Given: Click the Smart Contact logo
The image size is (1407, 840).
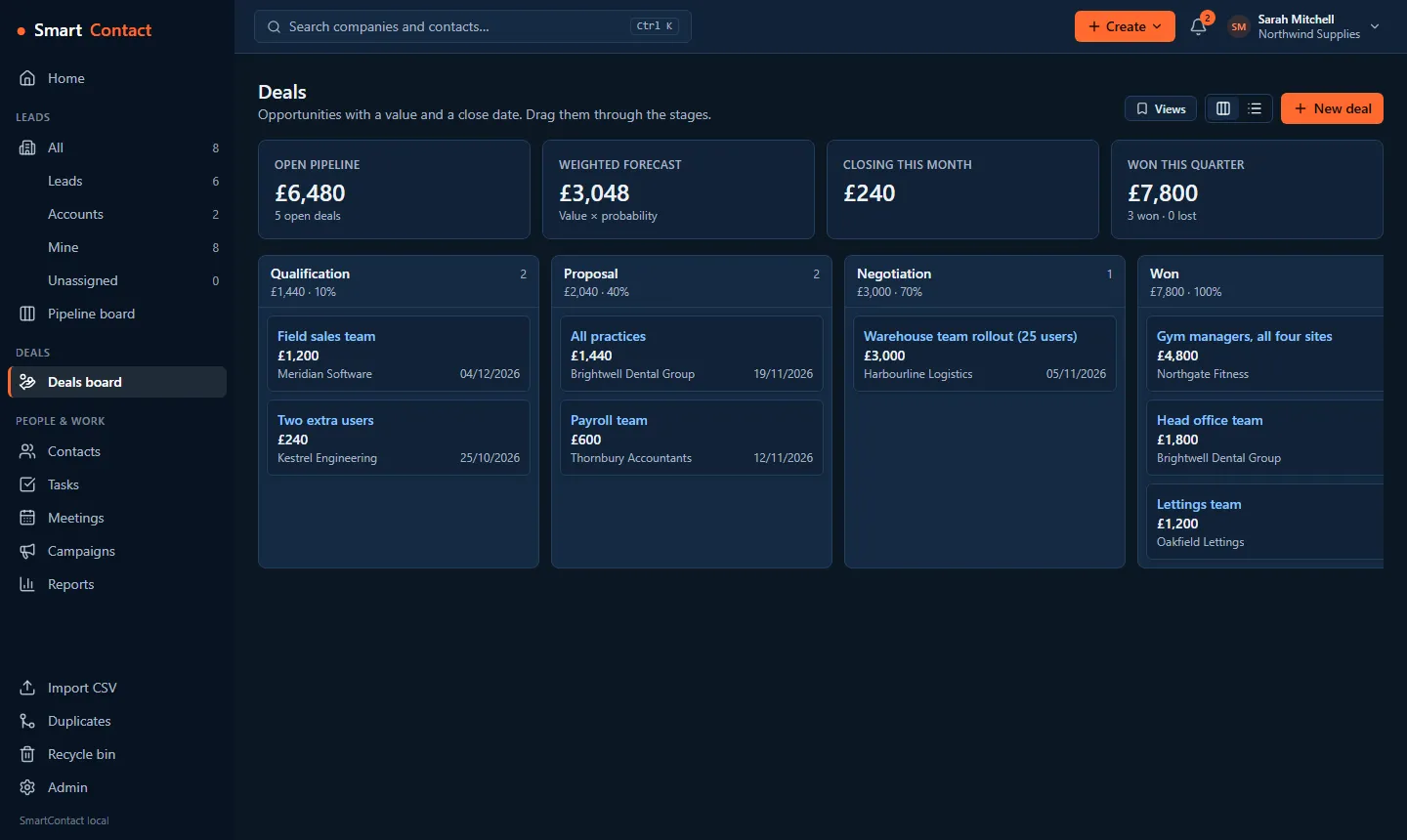Looking at the screenshot, I should (x=85, y=30).
